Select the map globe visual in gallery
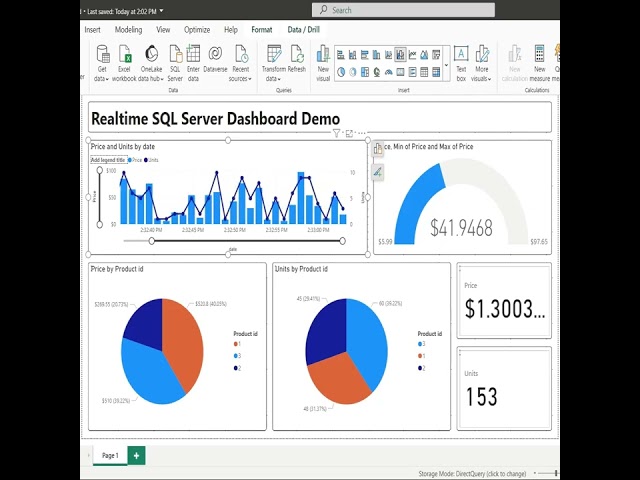The image size is (640, 480). coord(377,72)
